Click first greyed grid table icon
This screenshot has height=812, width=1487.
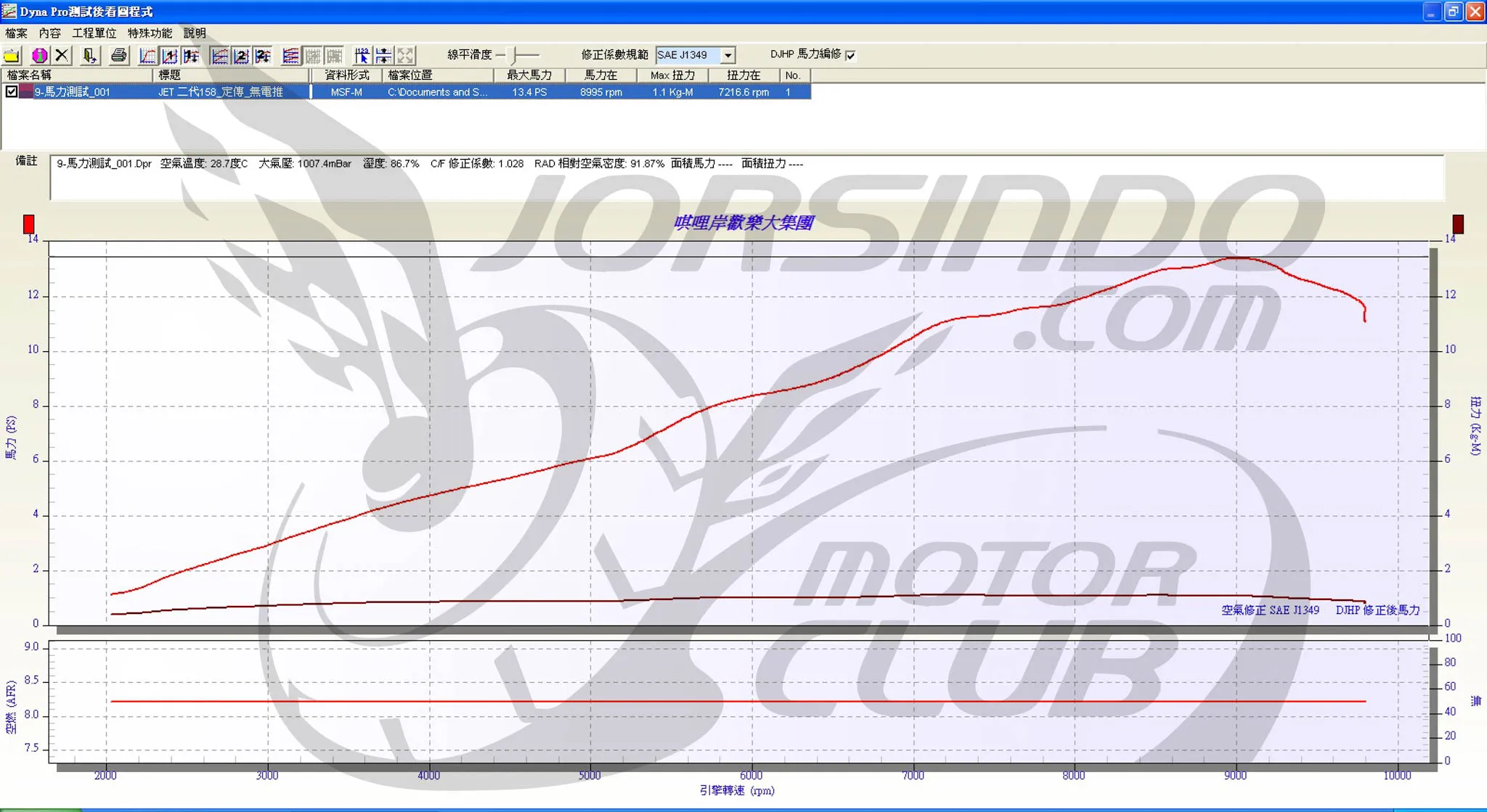tap(313, 55)
